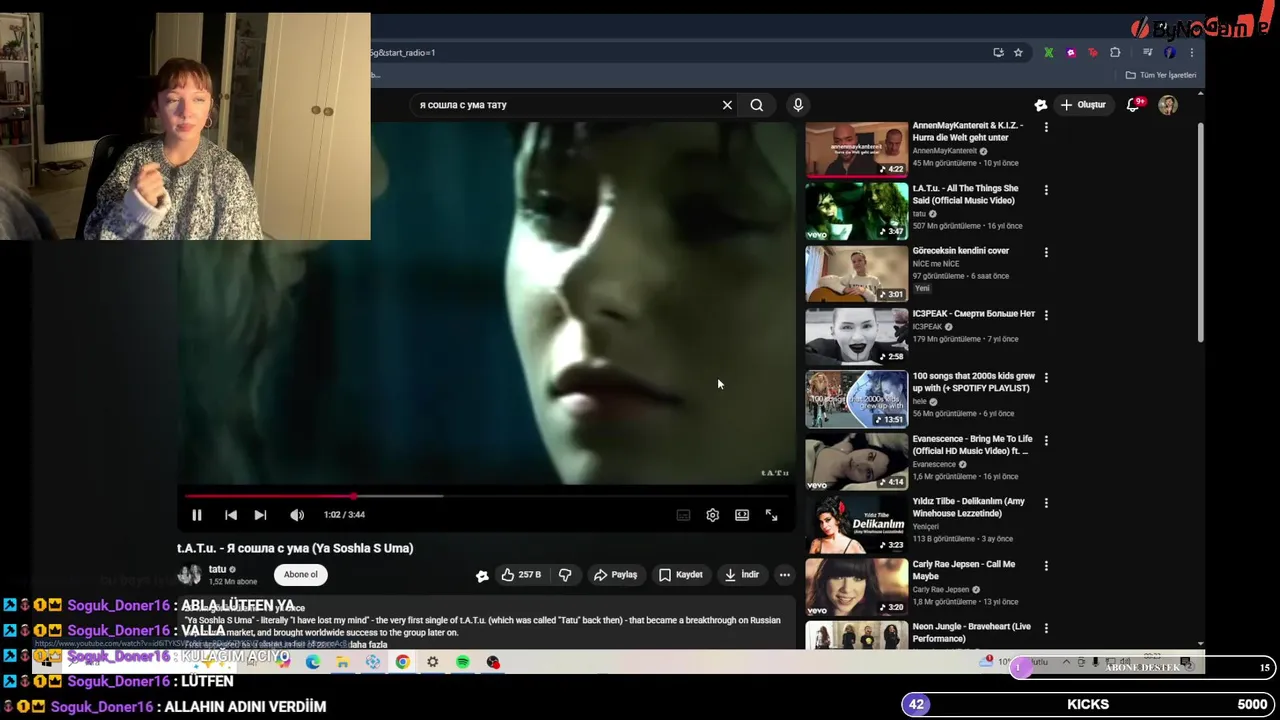1280x720 pixels.
Task: Open 'Yıldız Tilbe - Delikanlım' video title
Action: [x=968, y=507]
